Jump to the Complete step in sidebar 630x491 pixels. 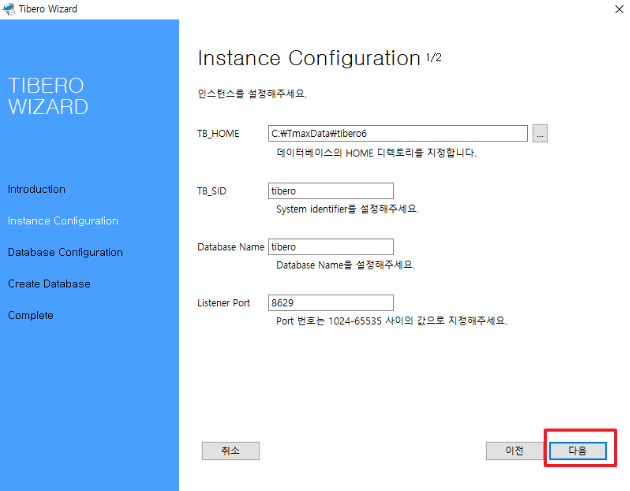pyautogui.click(x=31, y=315)
